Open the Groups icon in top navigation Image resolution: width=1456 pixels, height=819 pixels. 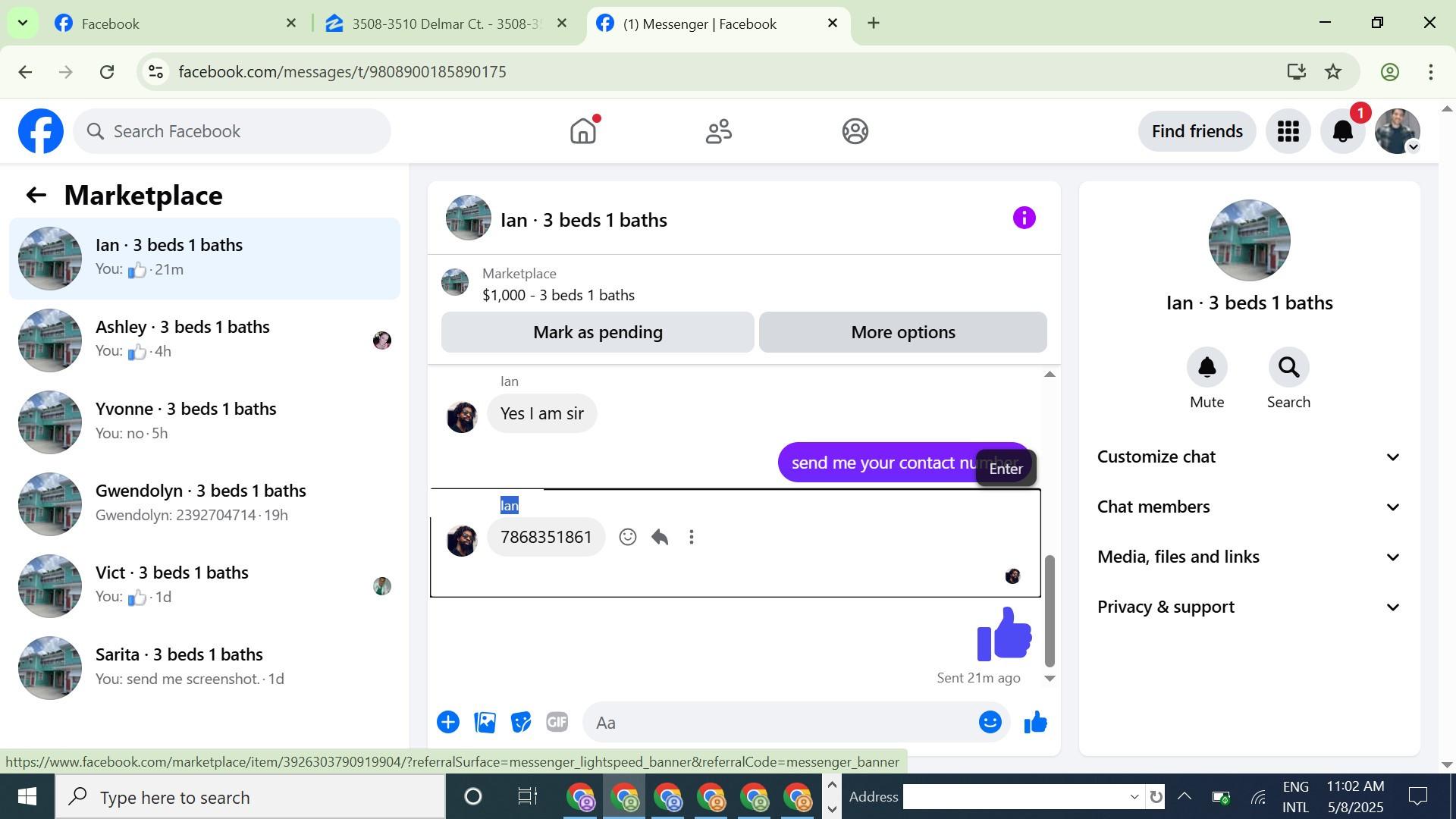855,131
